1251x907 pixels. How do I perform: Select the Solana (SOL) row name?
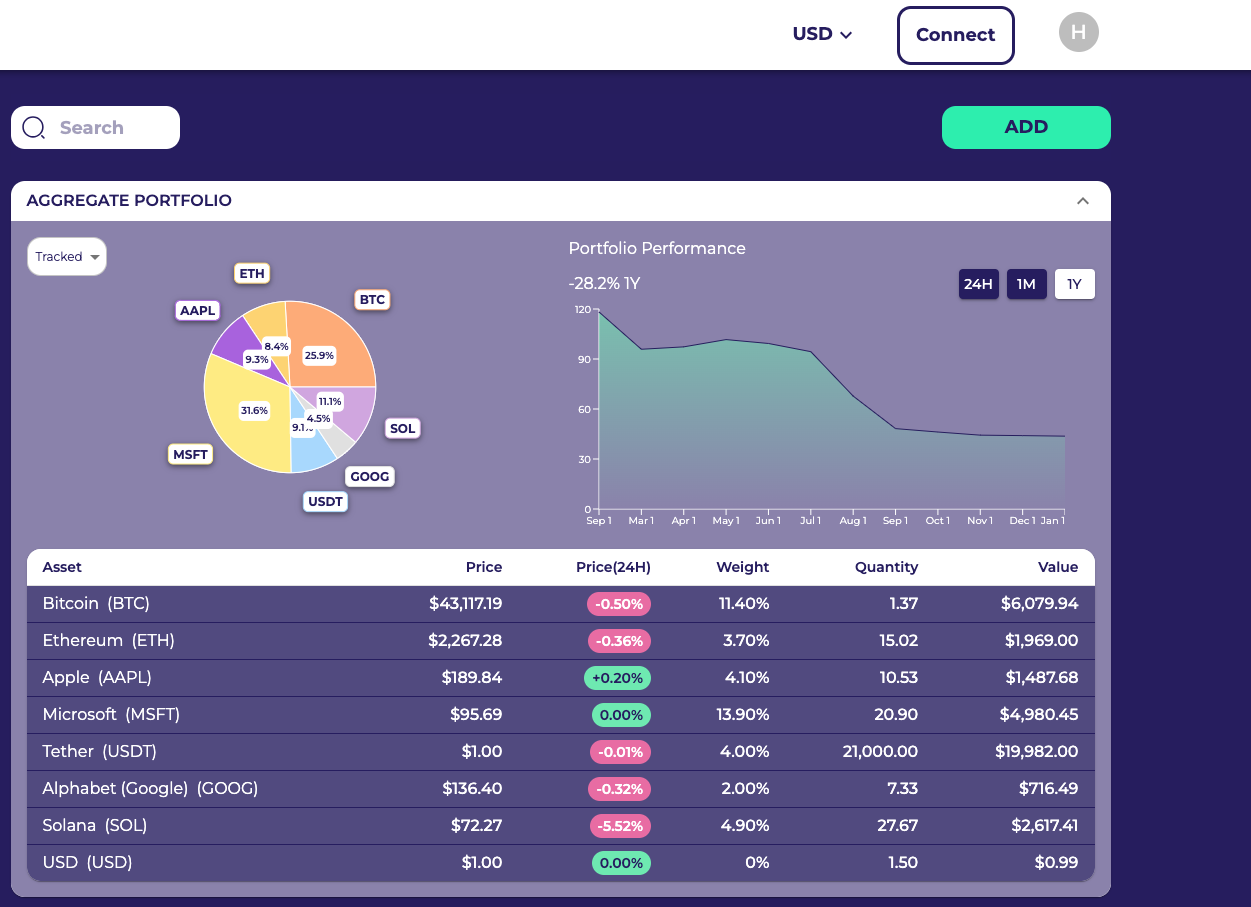click(x=95, y=826)
